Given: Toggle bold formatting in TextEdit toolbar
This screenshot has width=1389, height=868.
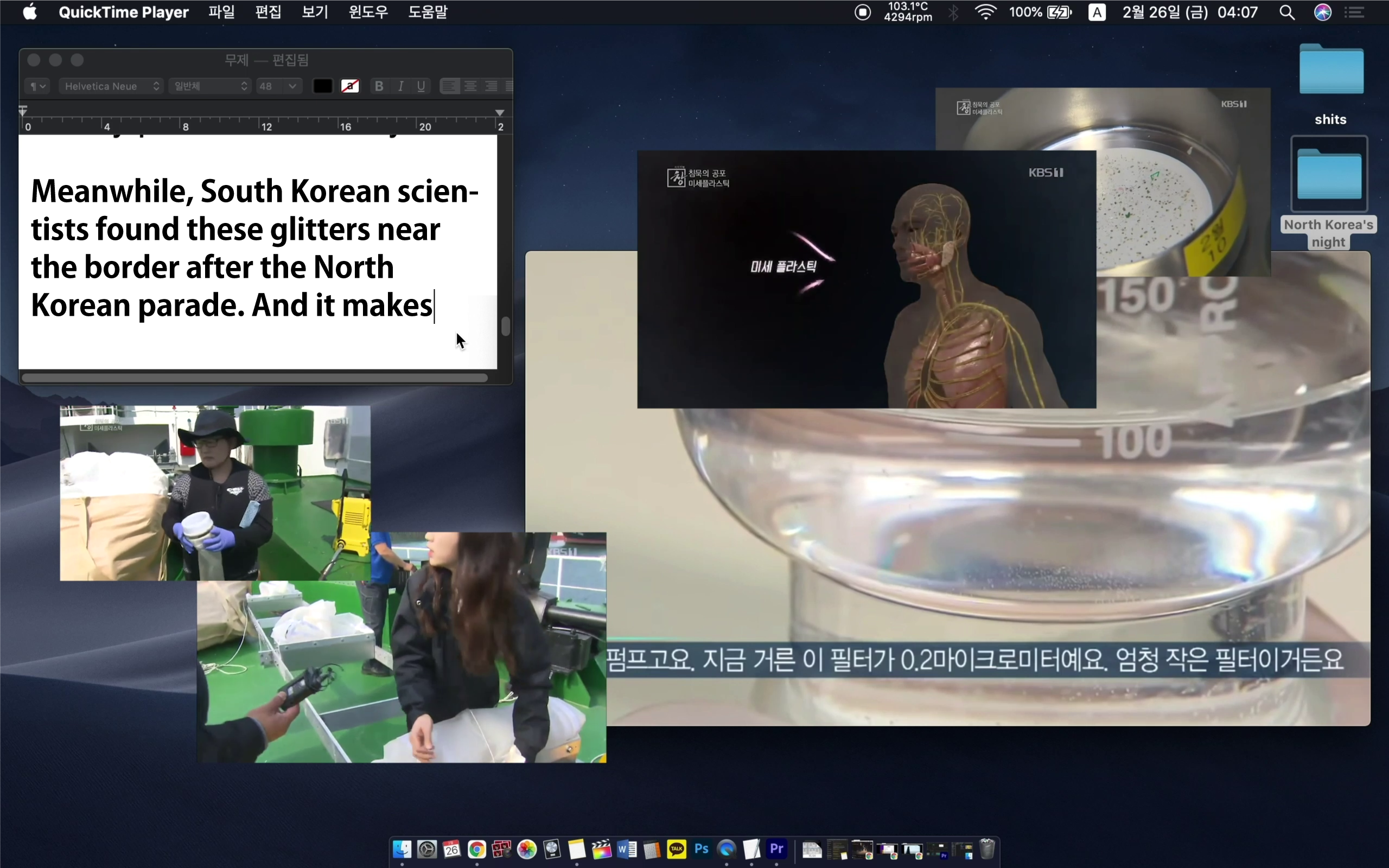Looking at the screenshot, I should tap(379, 86).
